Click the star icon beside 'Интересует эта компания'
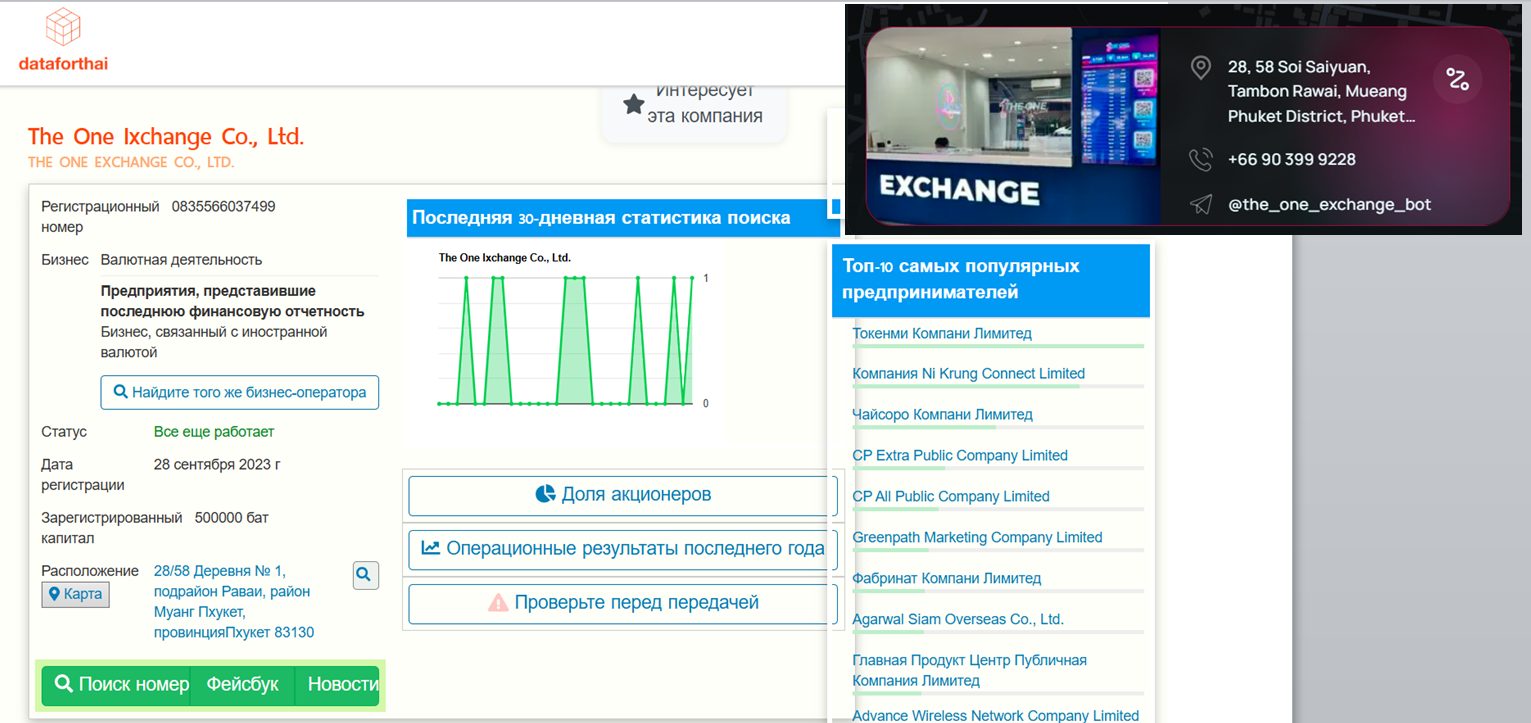Screen dimensions: 1531x723 (633, 104)
